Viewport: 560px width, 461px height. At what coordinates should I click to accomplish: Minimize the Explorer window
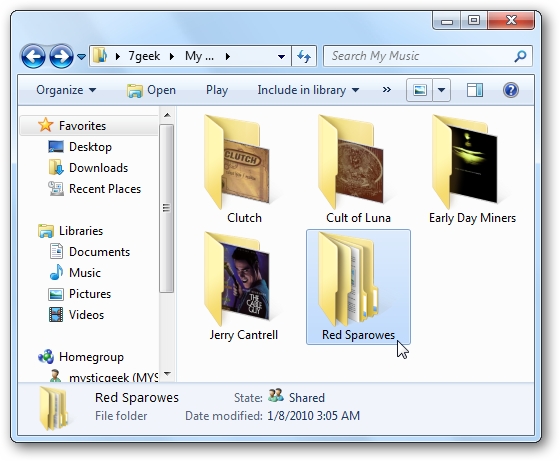pos(446,20)
